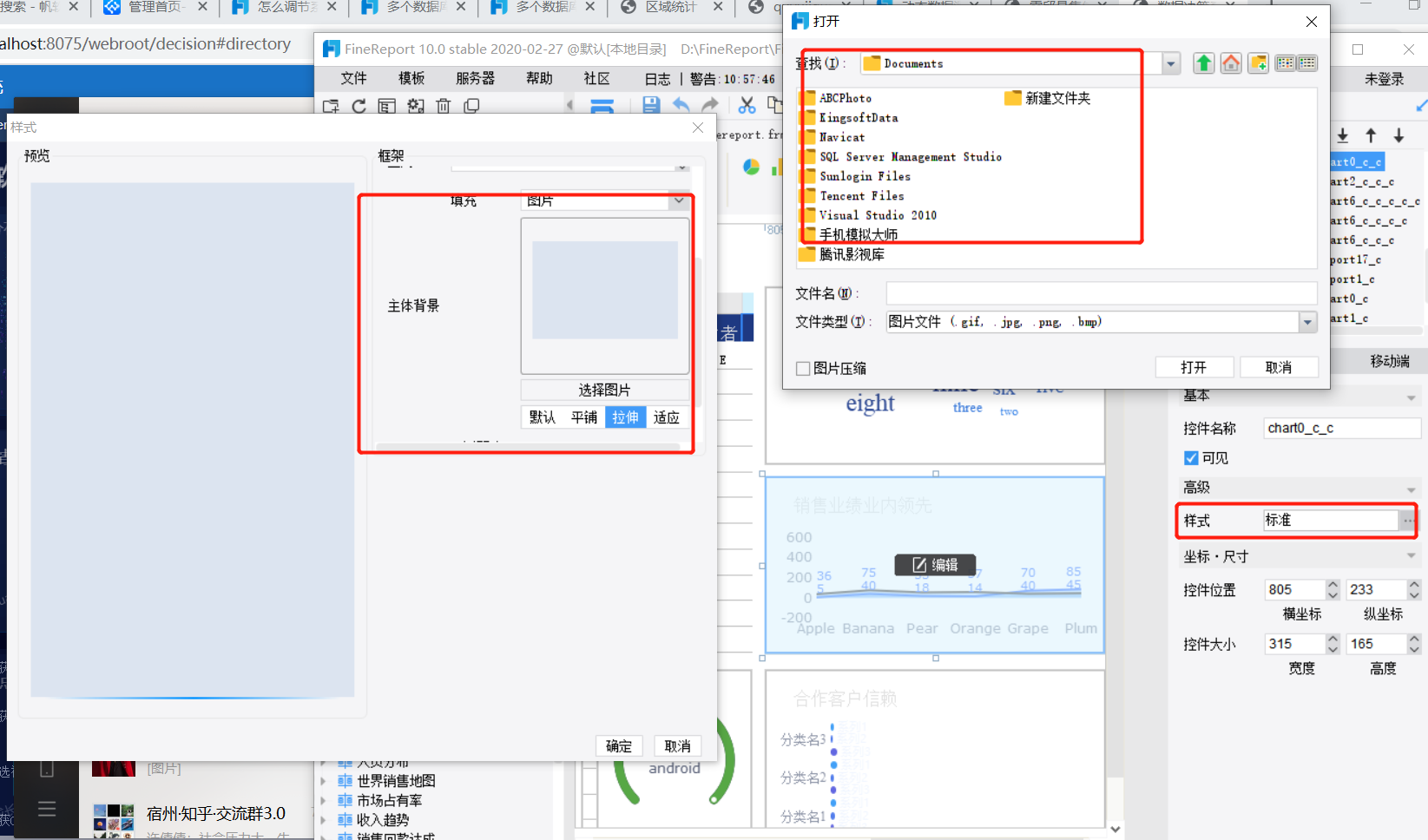The image size is (1428, 840).
Task: Click the cut scissors icon
Action: click(x=747, y=105)
